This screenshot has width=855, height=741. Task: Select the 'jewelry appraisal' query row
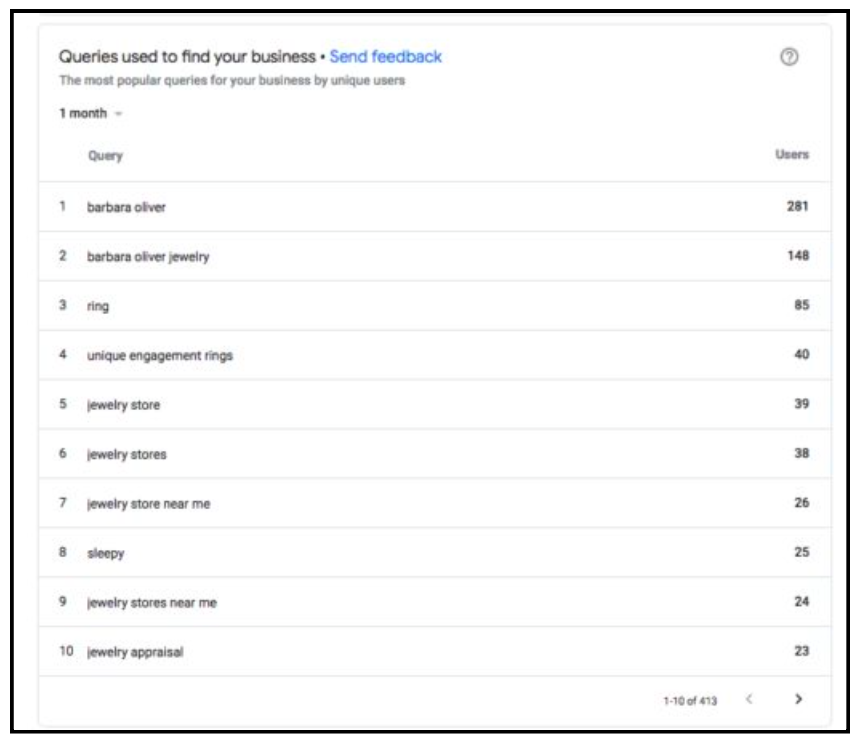(x=435, y=652)
